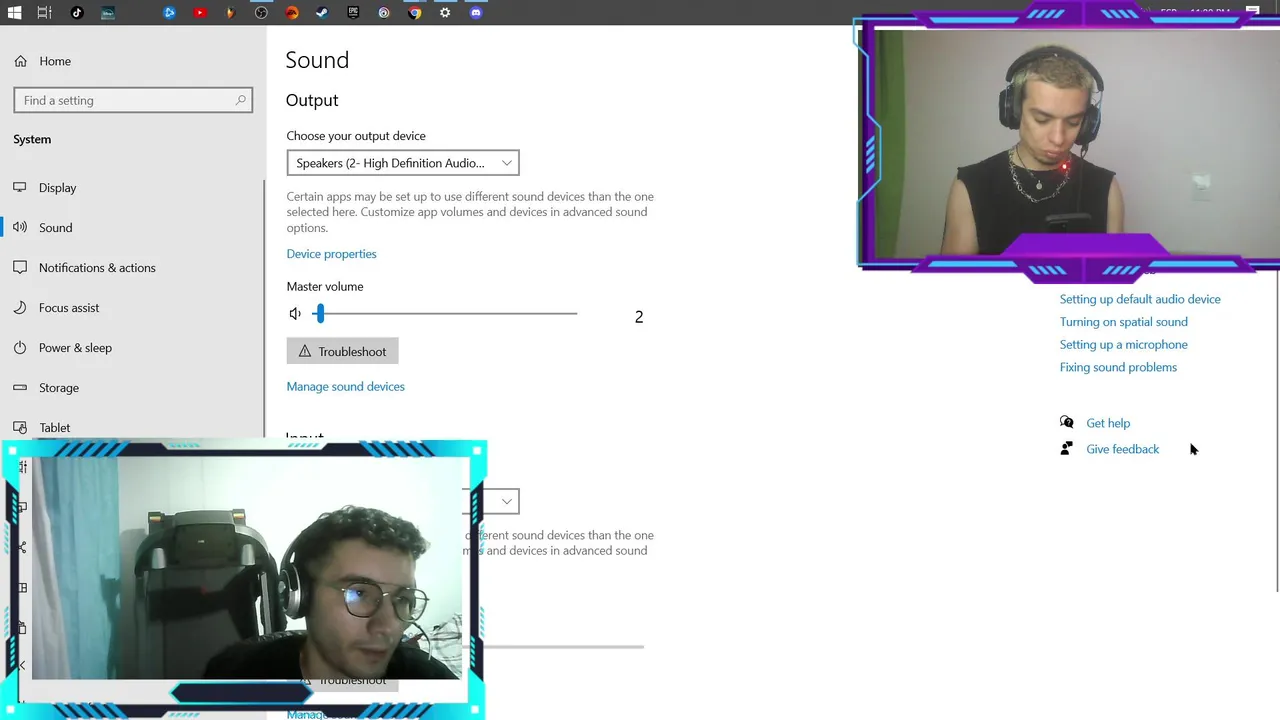Click the System heading in sidebar
The height and width of the screenshot is (720, 1280).
point(32,139)
